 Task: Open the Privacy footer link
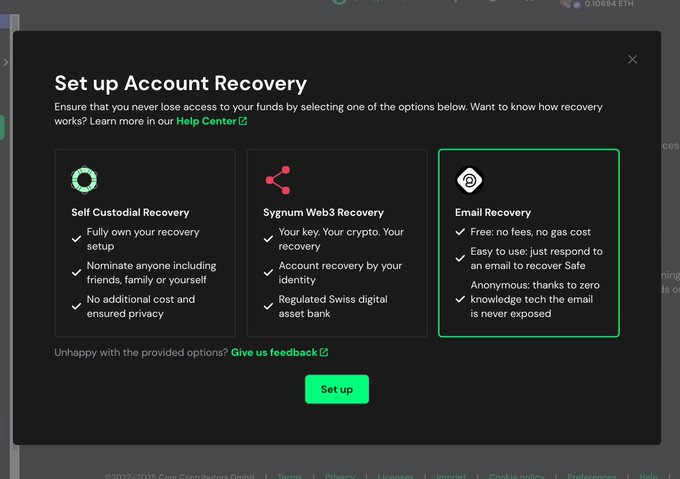[x=340, y=476]
